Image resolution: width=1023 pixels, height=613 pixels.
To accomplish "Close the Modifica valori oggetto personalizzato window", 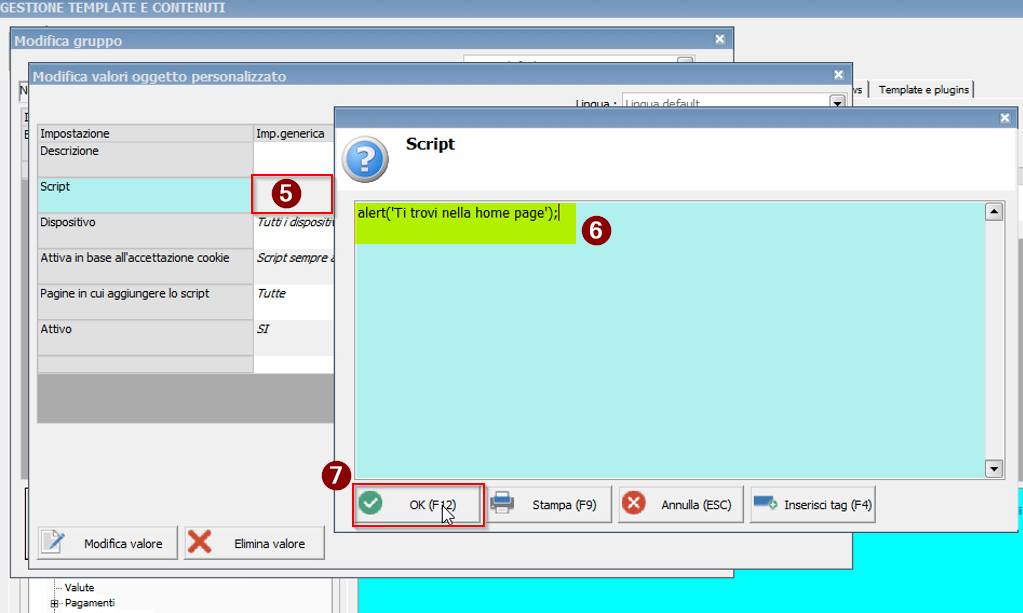I will [x=838, y=75].
